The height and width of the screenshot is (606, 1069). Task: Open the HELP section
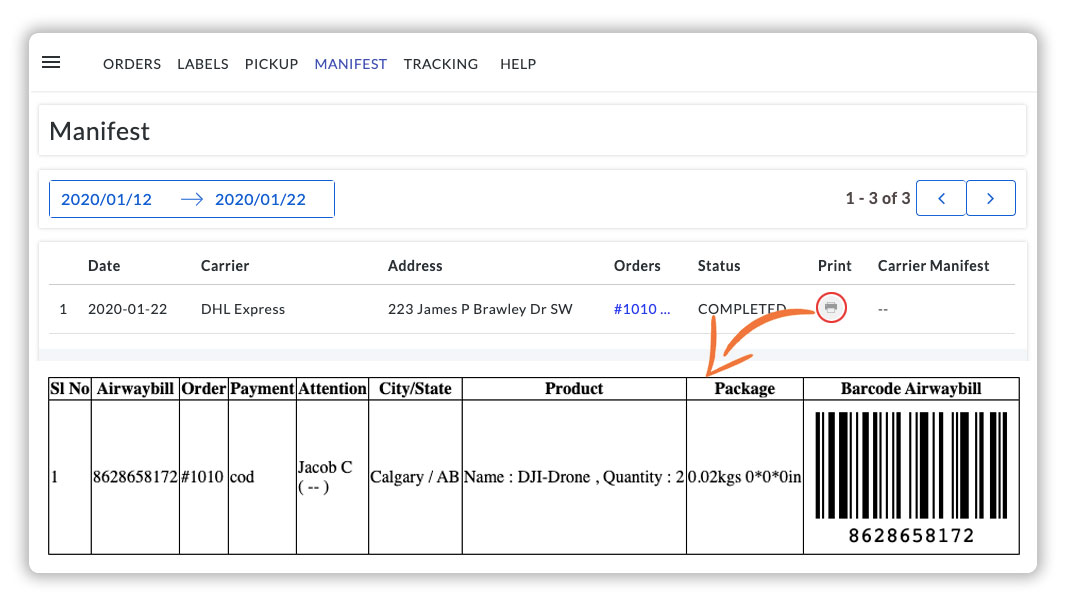pyautogui.click(x=518, y=64)
